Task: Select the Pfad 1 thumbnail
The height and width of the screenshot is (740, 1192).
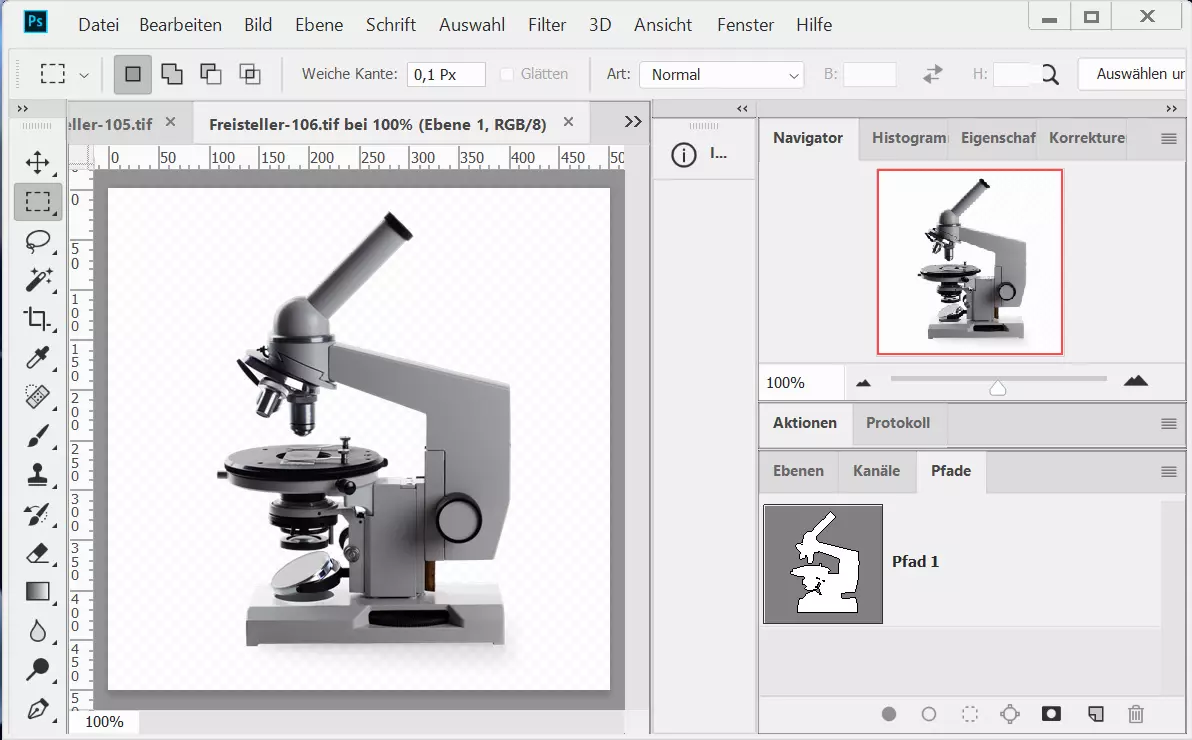Action: [x=823, y=564]
